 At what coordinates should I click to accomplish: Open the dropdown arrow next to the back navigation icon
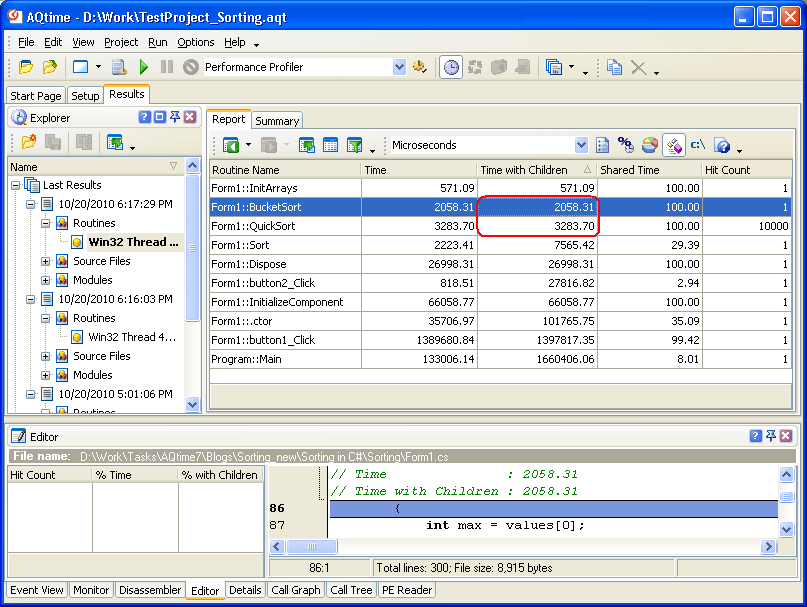click(x=248, y=145)
